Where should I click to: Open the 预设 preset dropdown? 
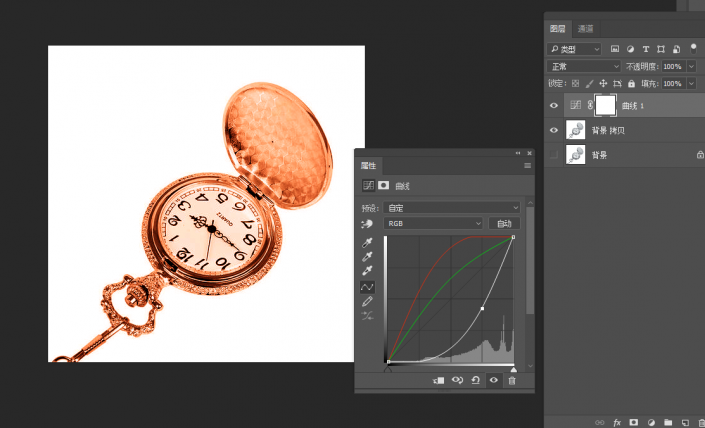[x=452, y=208]
